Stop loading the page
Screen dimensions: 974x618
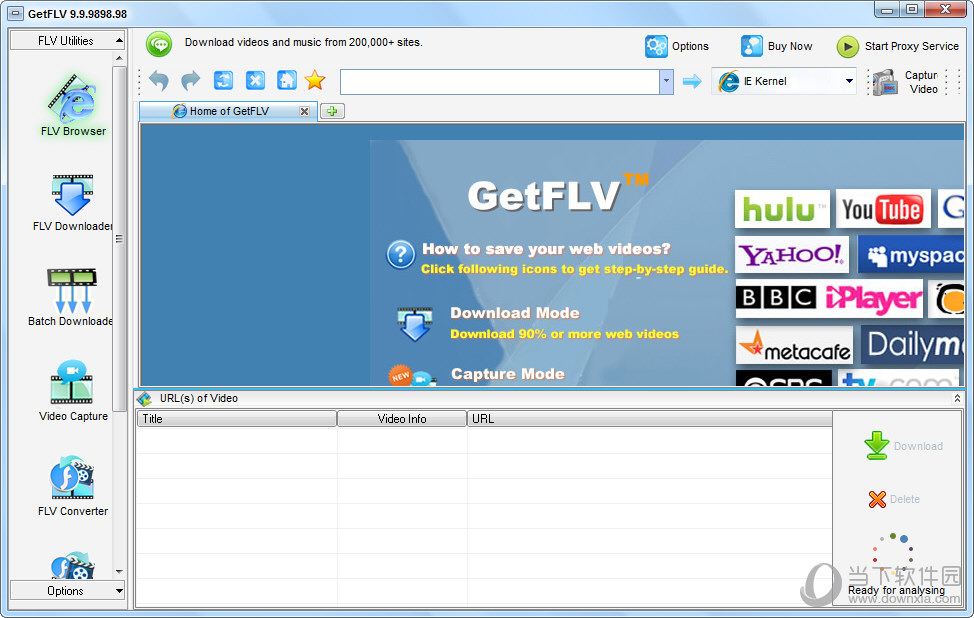point(255,81)
